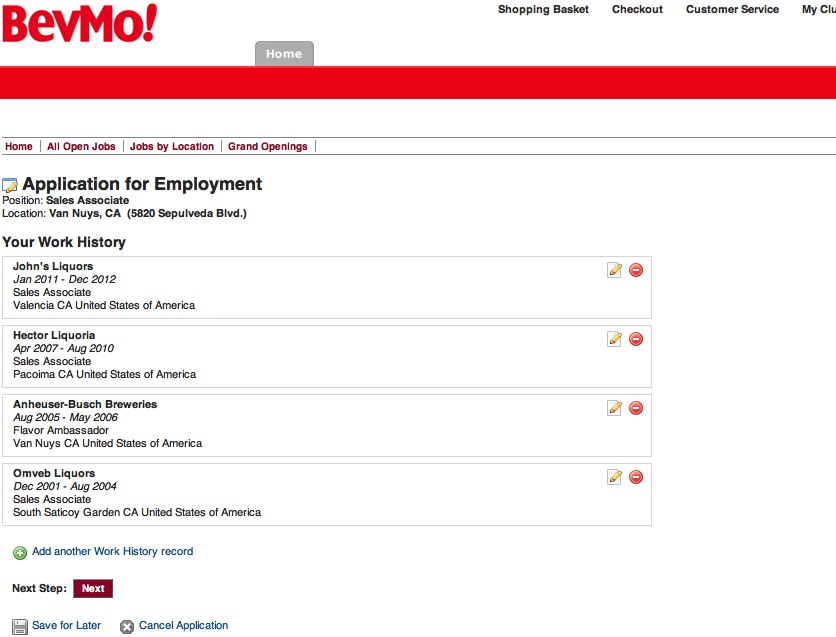
Task: Edit the John's Liquors work history entry
Action: [x=614, y=269]
